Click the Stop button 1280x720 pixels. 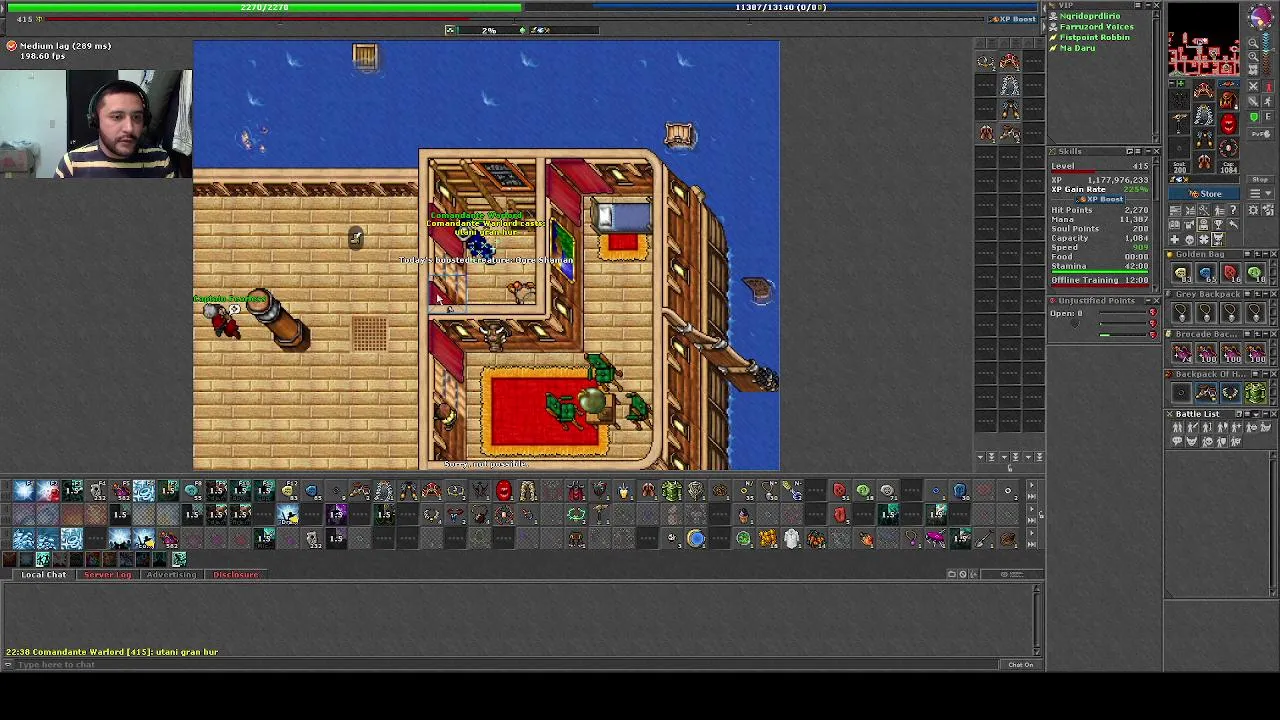coord(1260,180)
